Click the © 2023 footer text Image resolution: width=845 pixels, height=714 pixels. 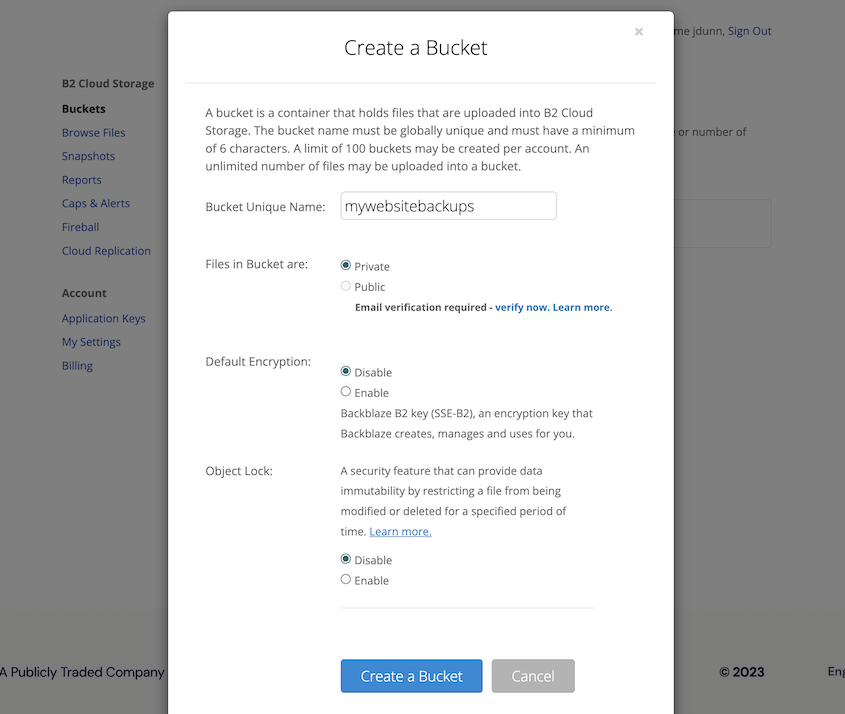click(742, 672)
